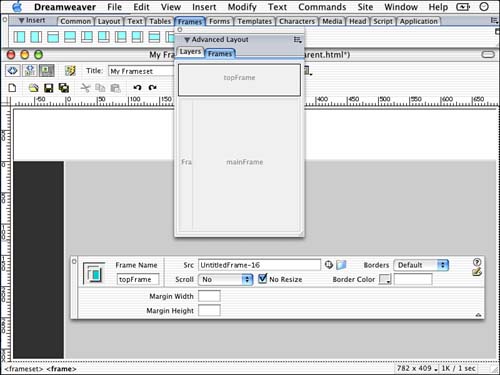Copy the current selection
The image size is (500, 375).
point(100,88)
